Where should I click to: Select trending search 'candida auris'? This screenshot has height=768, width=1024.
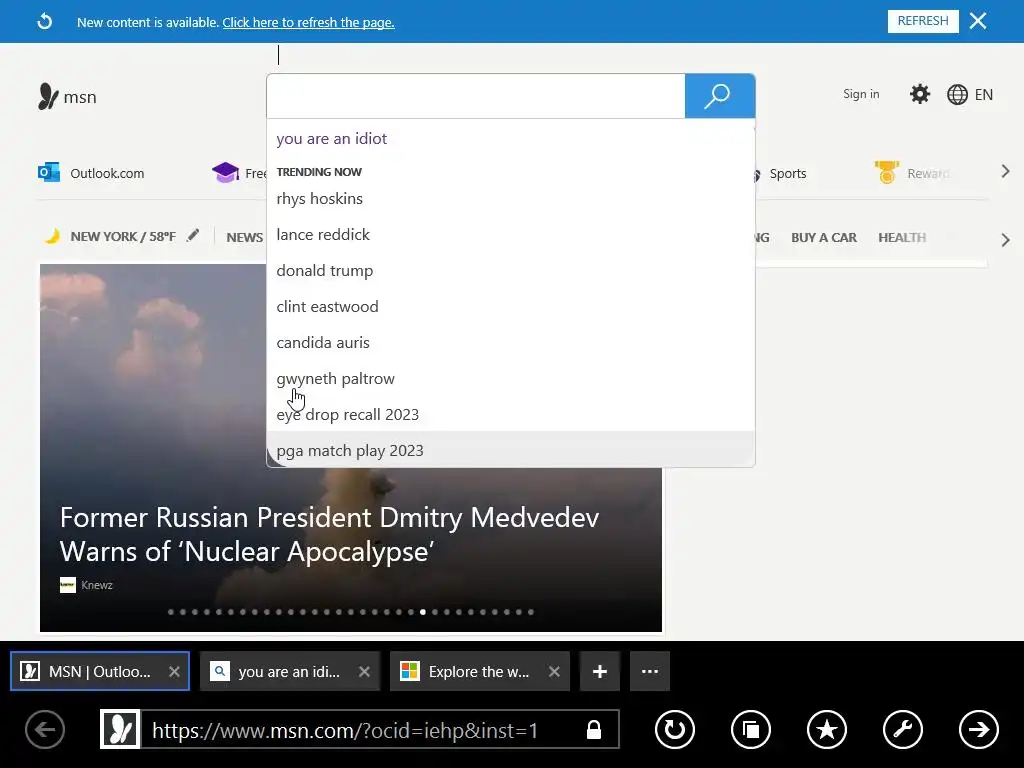coord(323,342)
